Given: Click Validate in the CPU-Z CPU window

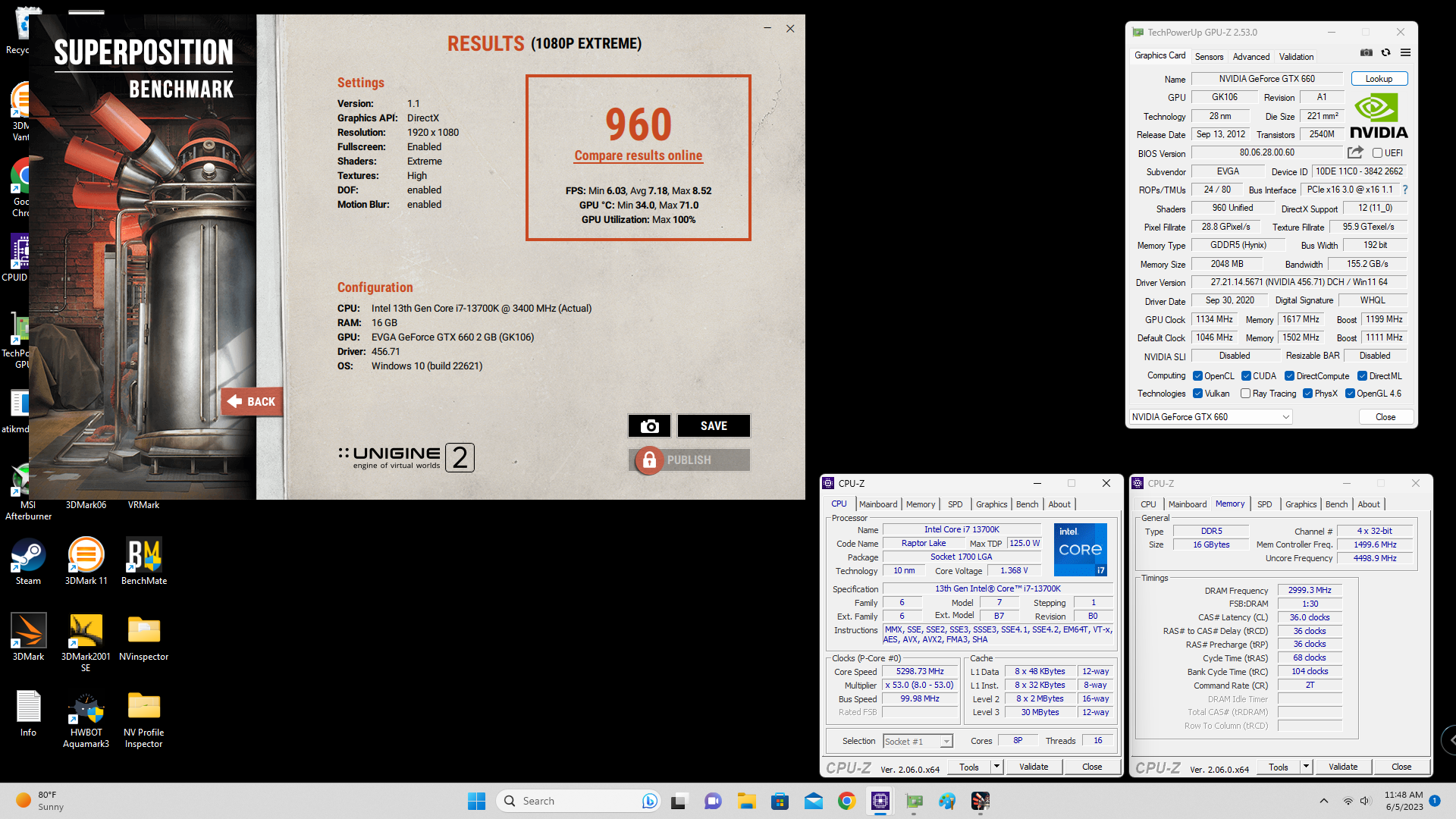Looking at the screenshot, I should 1034,767.
